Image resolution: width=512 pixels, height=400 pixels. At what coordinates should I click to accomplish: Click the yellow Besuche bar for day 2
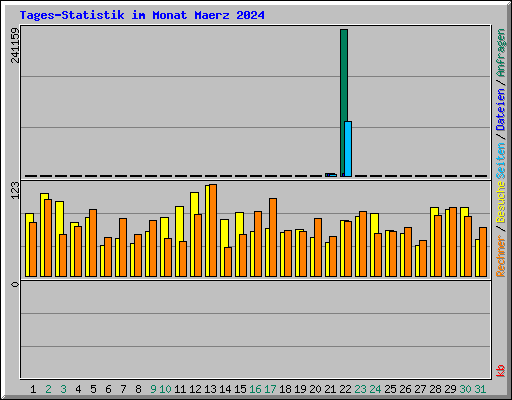43,235
